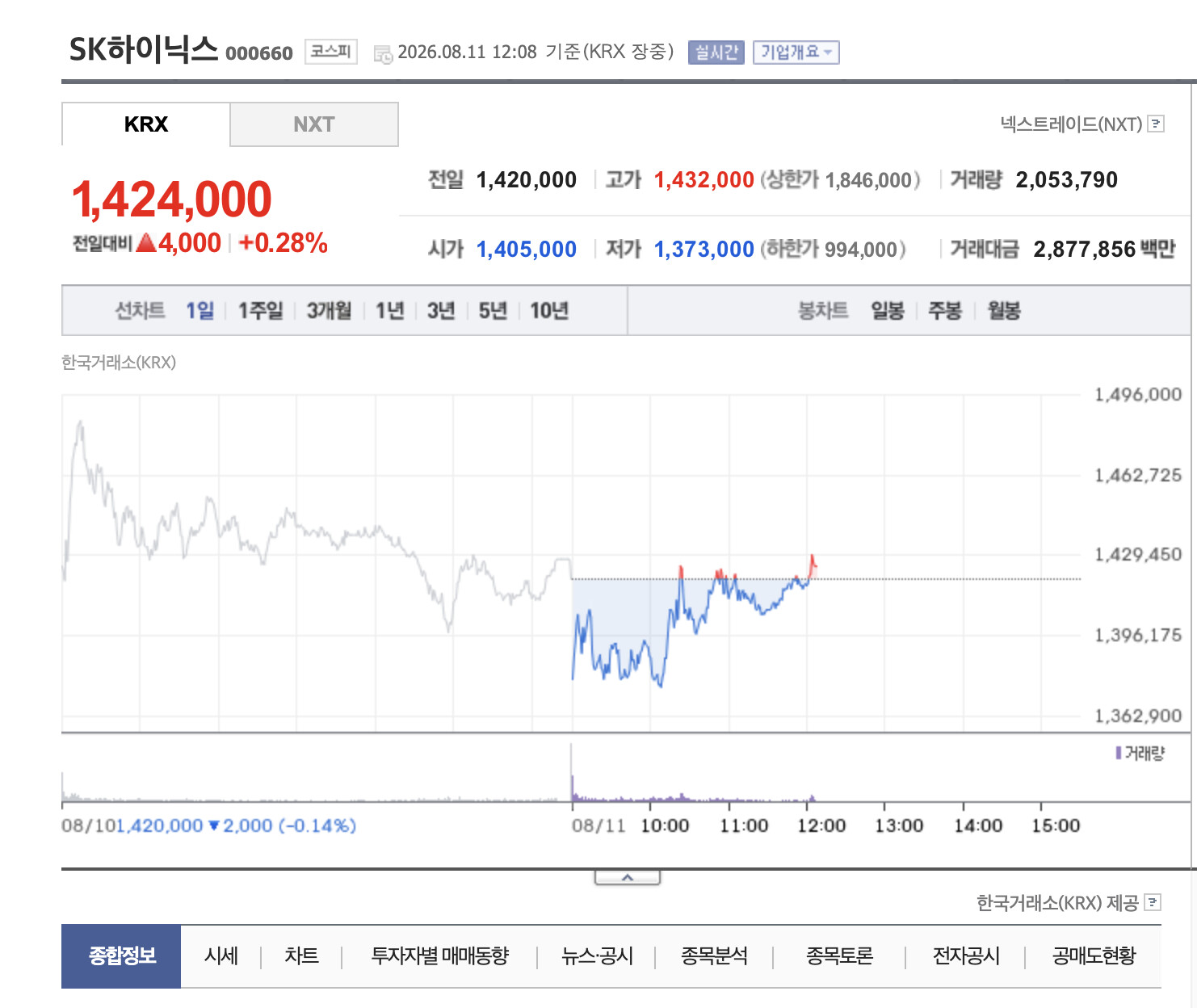
Task: Switch to the NXT tab
Action: 314,124
